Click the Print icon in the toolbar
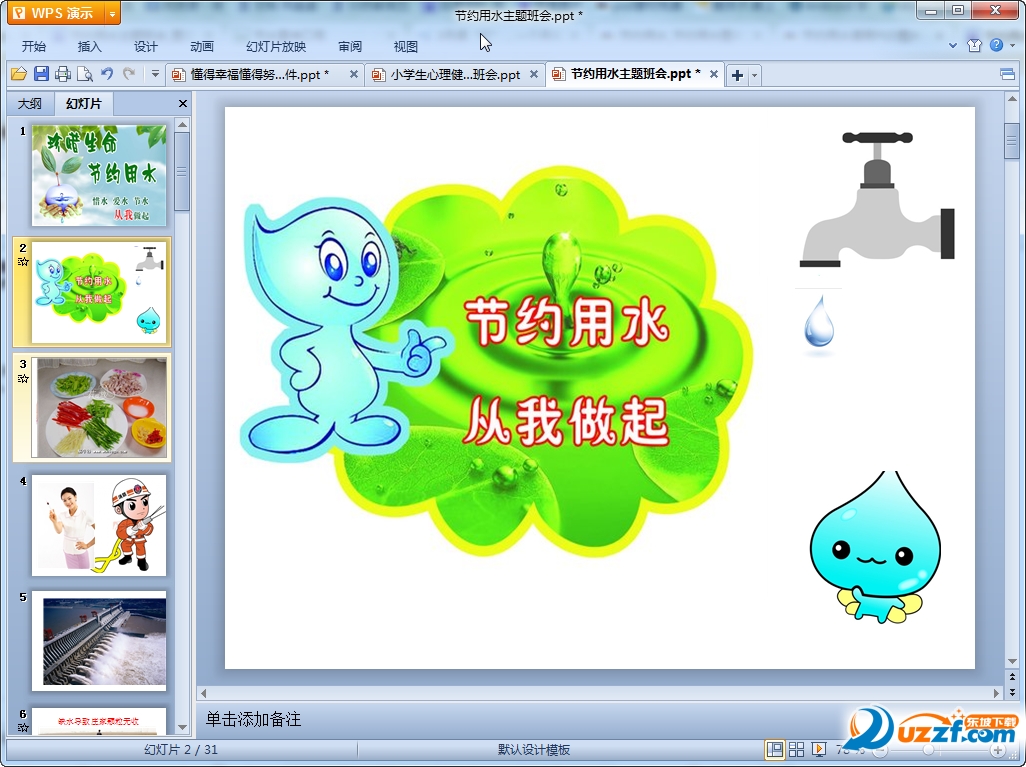 click(63, 74)
